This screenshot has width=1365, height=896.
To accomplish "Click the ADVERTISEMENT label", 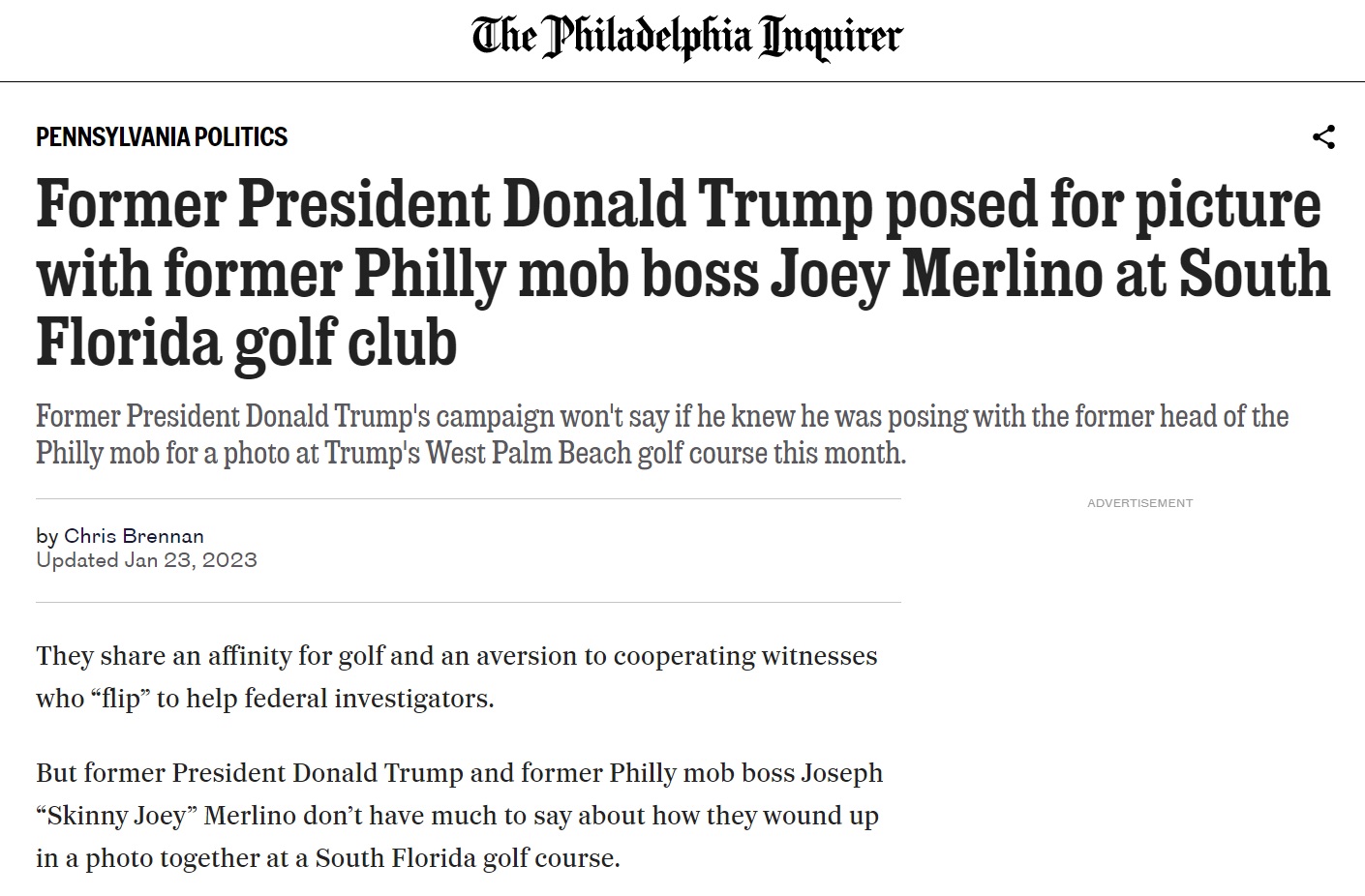I will click(1139, 503).
